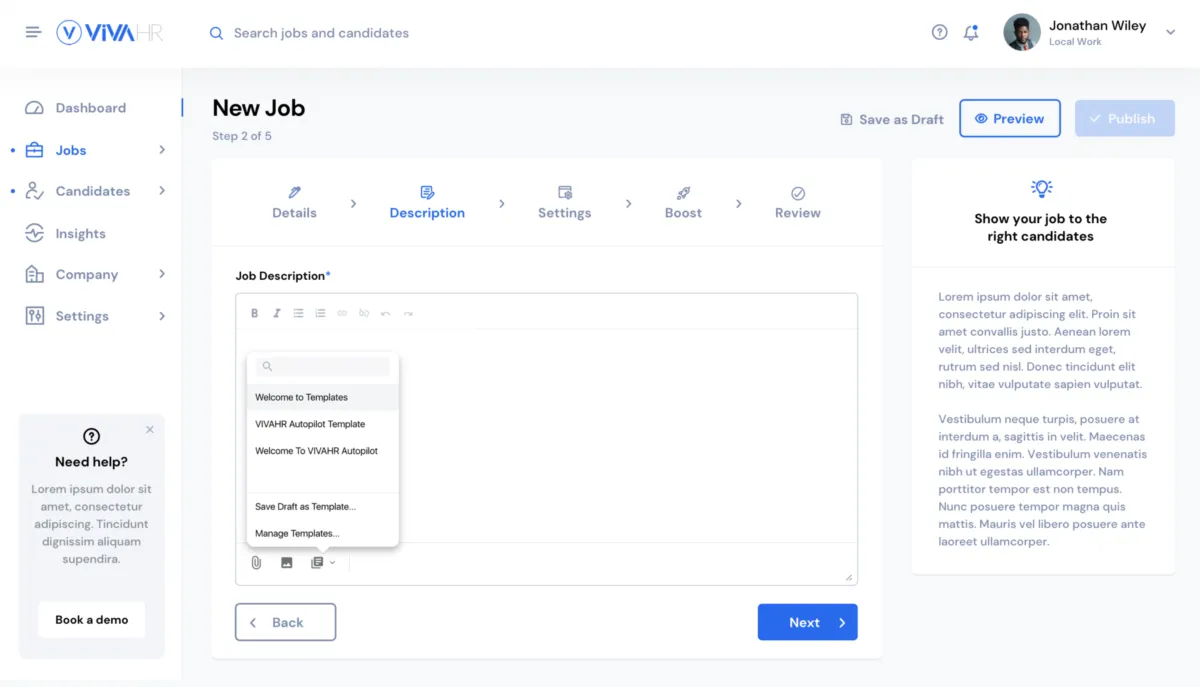Undo the last edit
This screenshot has height=687, width=1200.
coord(386,313)
